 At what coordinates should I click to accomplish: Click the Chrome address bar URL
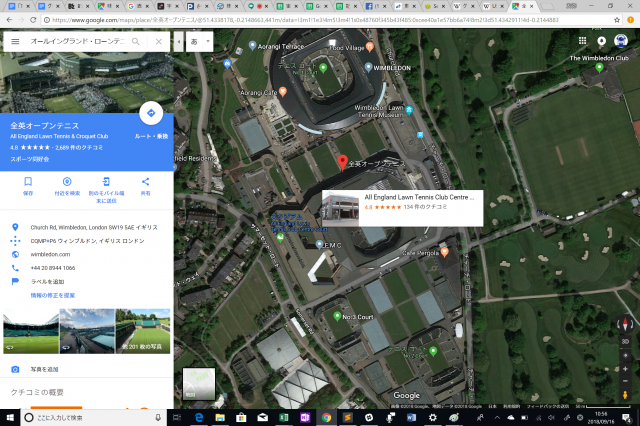pos(305,20)
